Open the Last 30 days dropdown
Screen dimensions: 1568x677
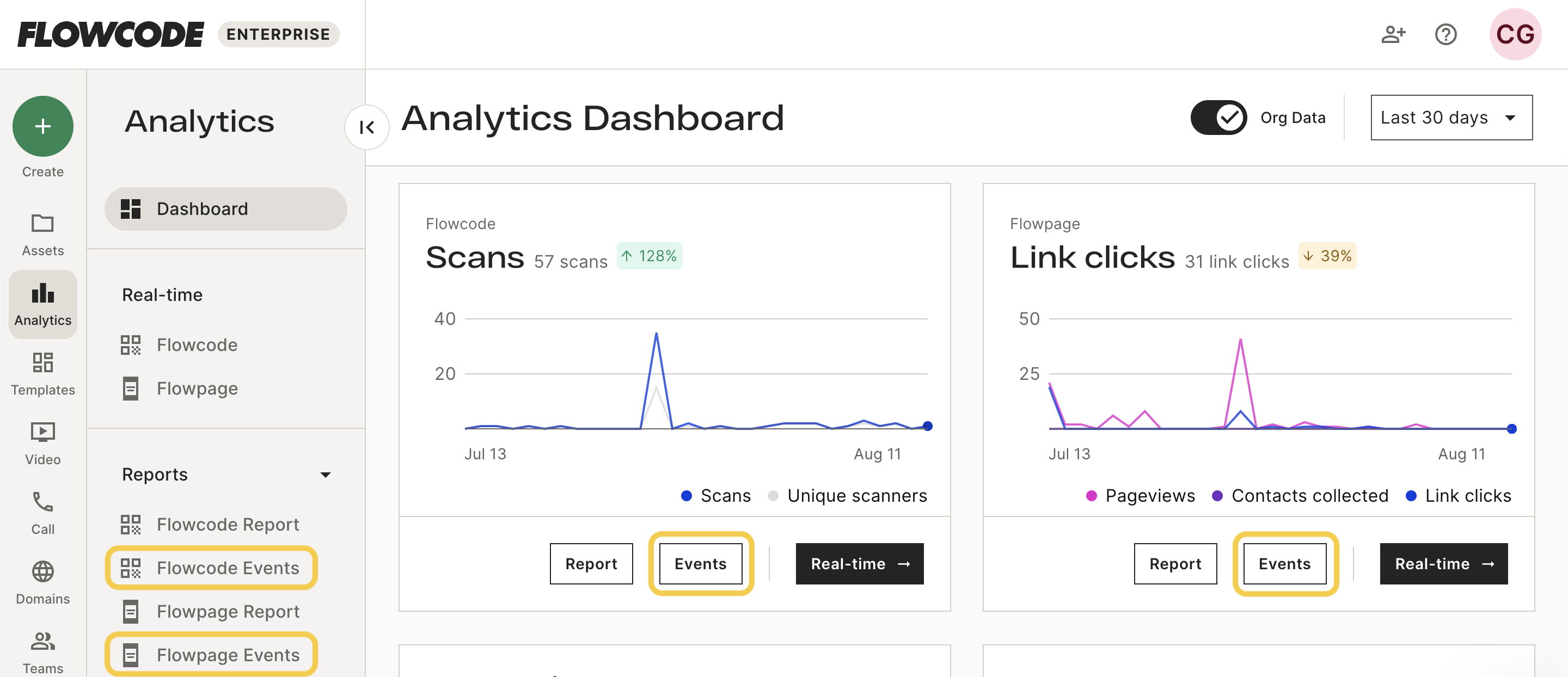point(1451,118)
